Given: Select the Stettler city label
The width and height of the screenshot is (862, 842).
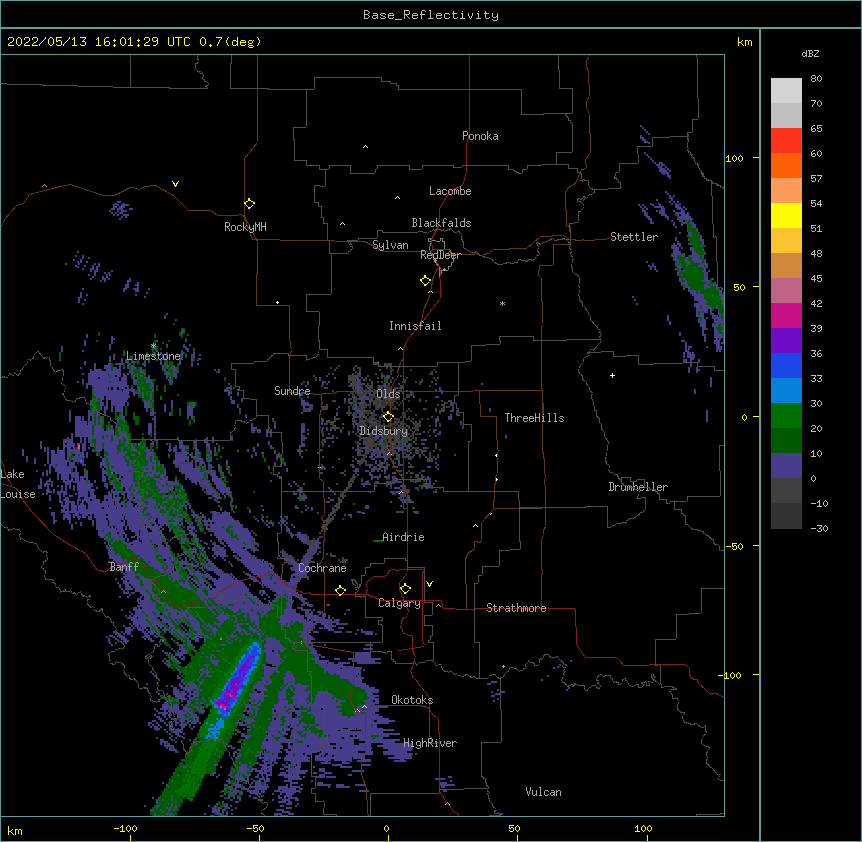Looking at the screenshot, I should click(x=634, y=237).
